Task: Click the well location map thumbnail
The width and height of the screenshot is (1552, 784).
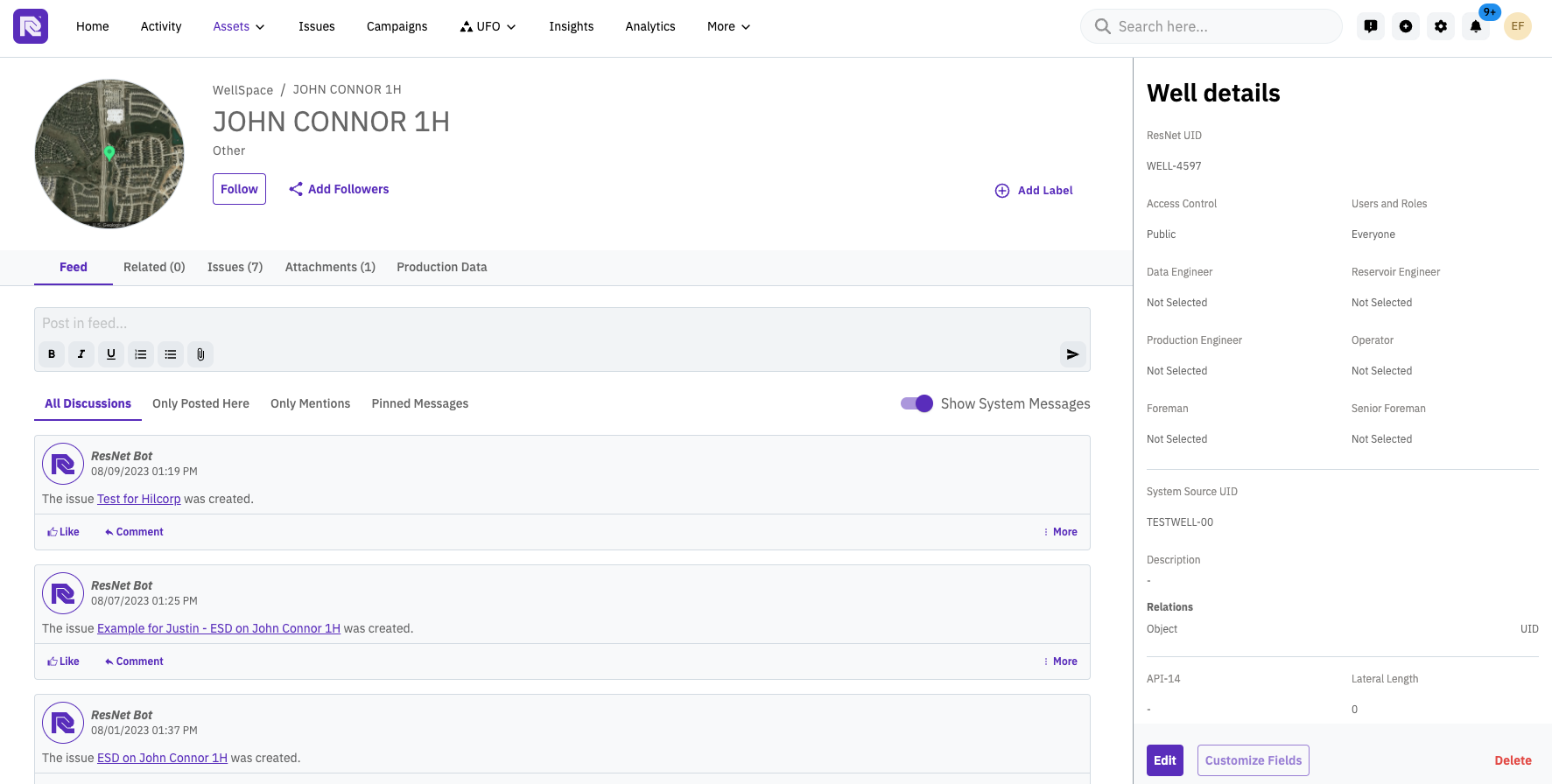Action: coord(109,154)
